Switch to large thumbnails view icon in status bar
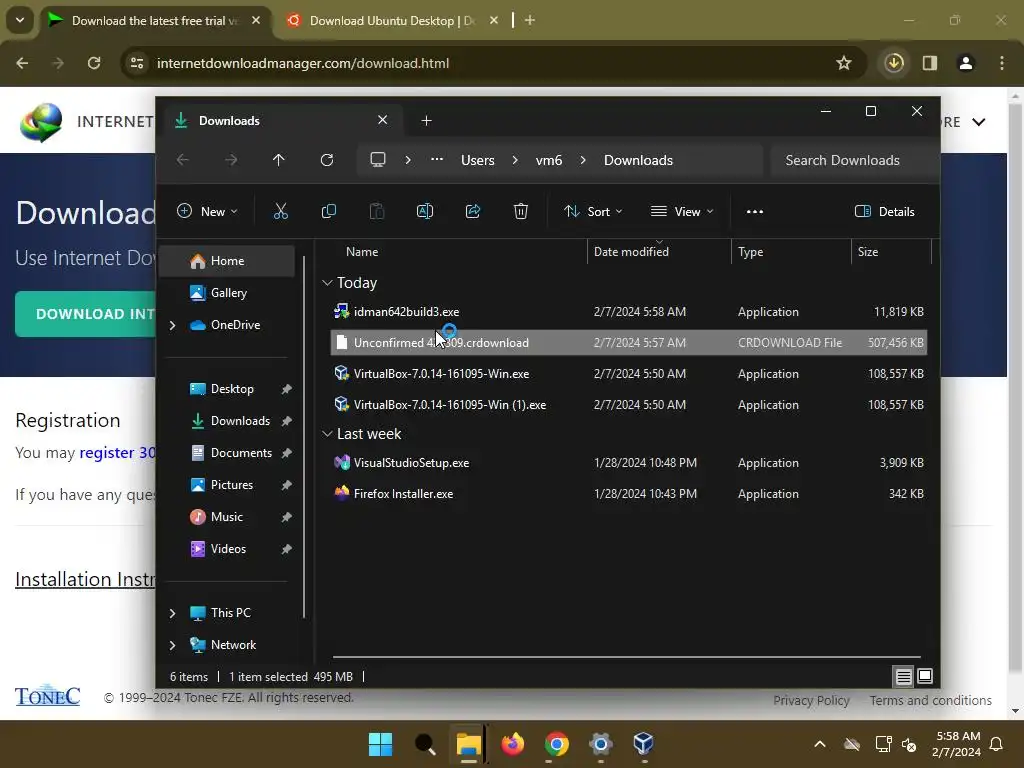1024x768 pixels. pos(925,676)
